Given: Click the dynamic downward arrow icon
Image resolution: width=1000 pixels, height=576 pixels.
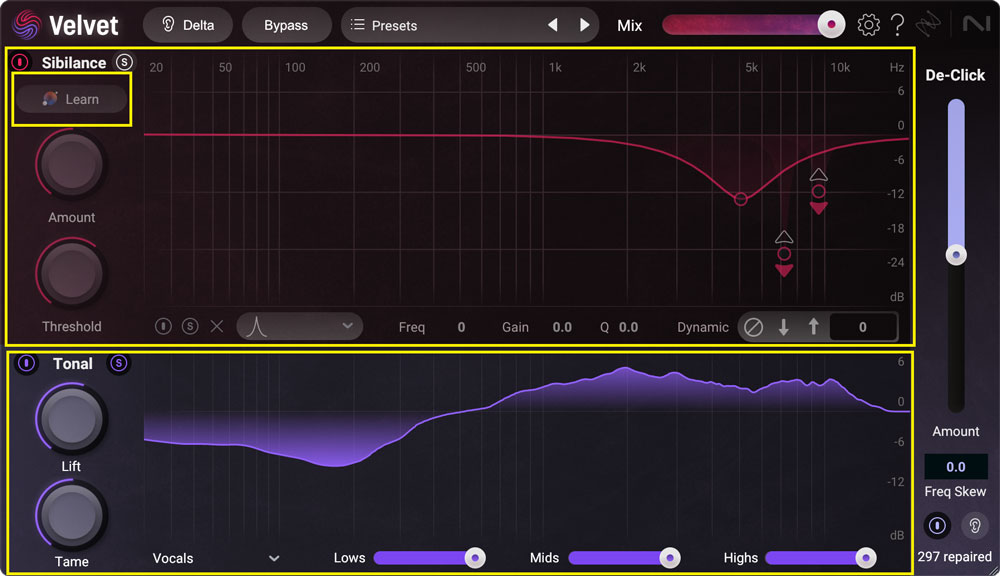Looking at the screenshot, I should (784, 327).
